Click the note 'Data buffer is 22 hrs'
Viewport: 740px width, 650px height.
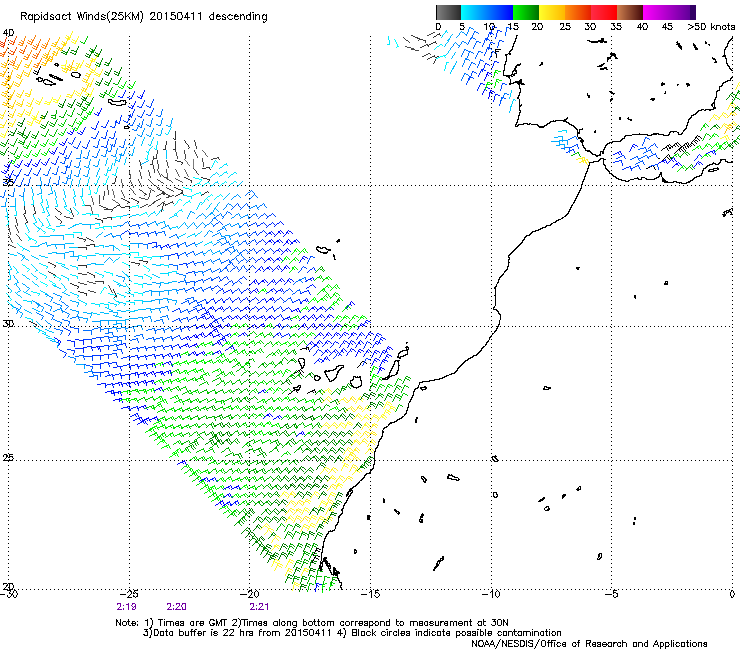203,633
